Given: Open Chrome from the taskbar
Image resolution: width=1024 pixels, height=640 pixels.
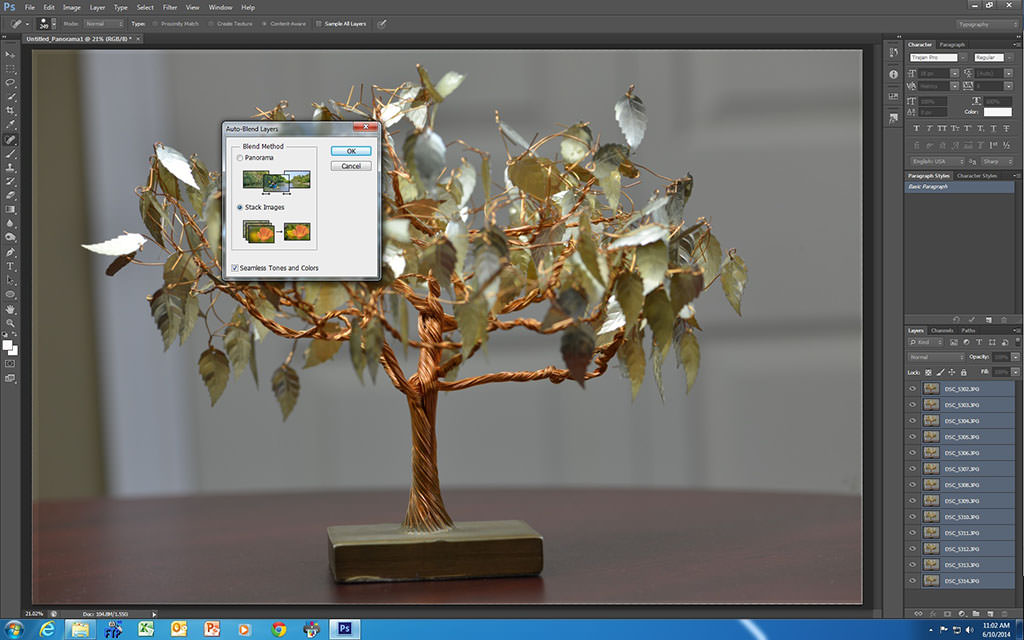Looking at the screenshot, I should [279, 630].
